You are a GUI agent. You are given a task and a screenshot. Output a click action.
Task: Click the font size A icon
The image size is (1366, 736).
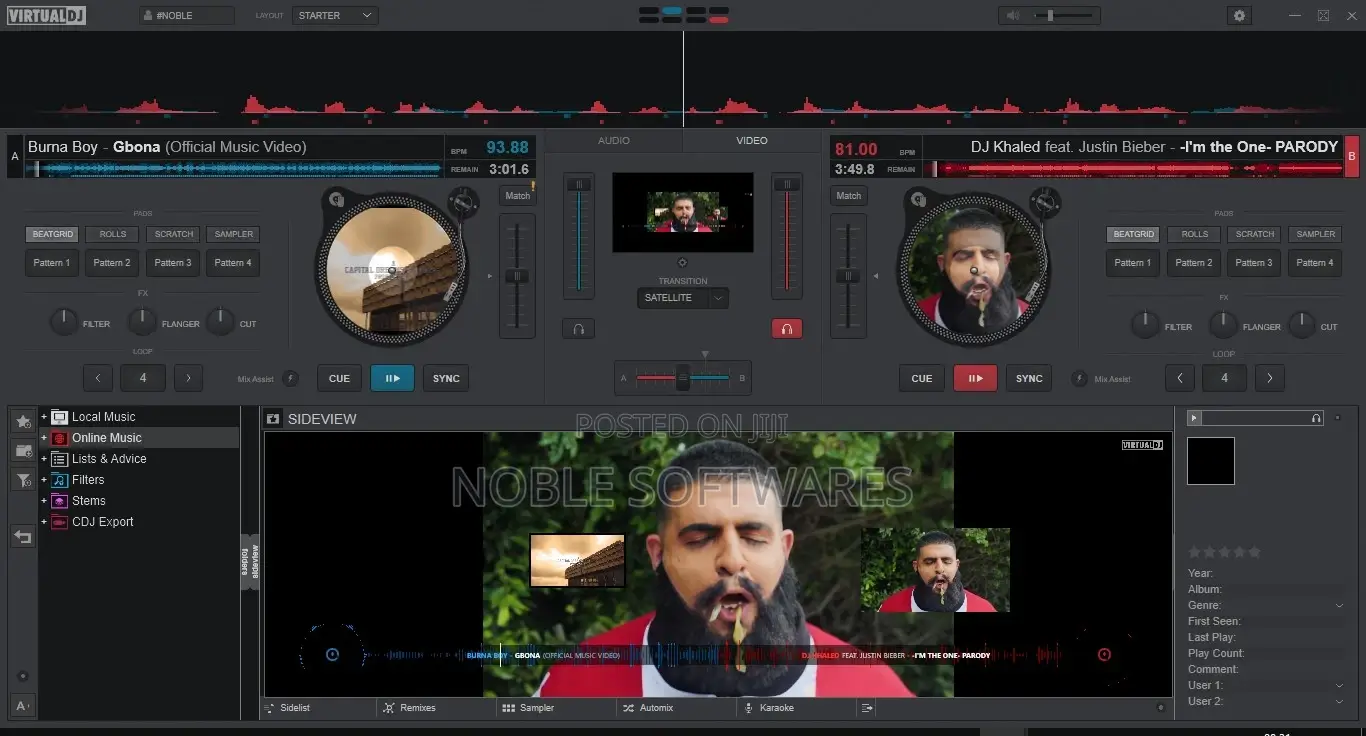pos(23,705)
